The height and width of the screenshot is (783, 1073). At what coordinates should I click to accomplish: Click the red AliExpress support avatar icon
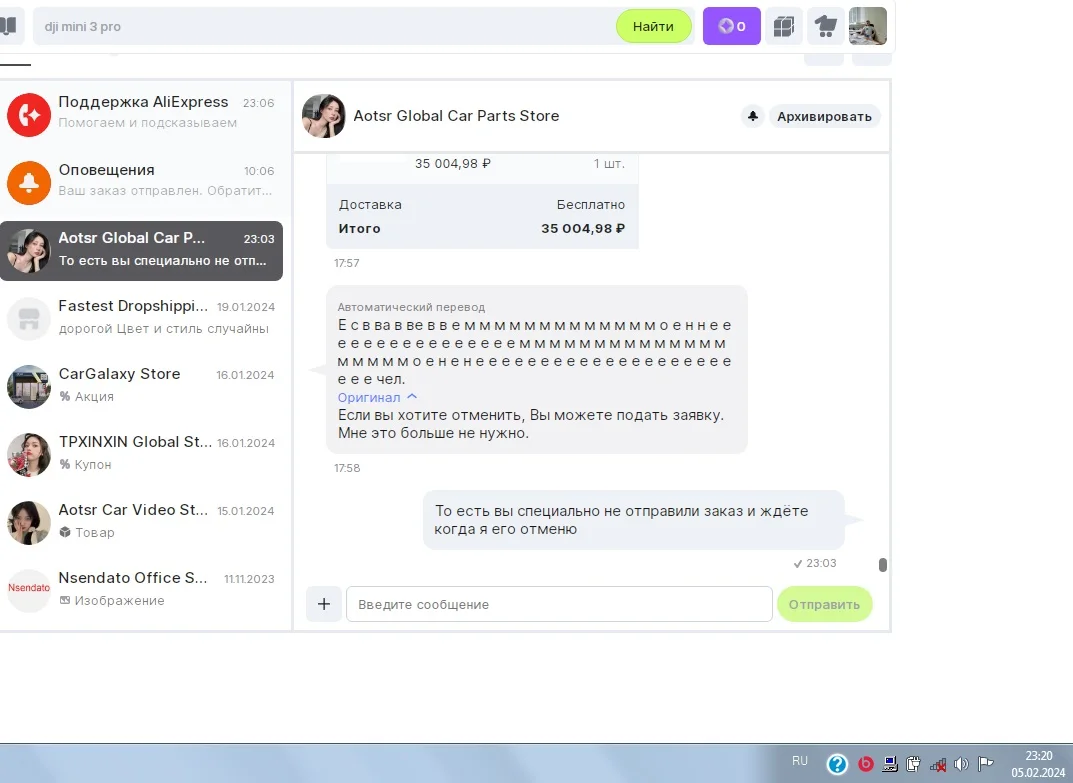click(29, 115)
